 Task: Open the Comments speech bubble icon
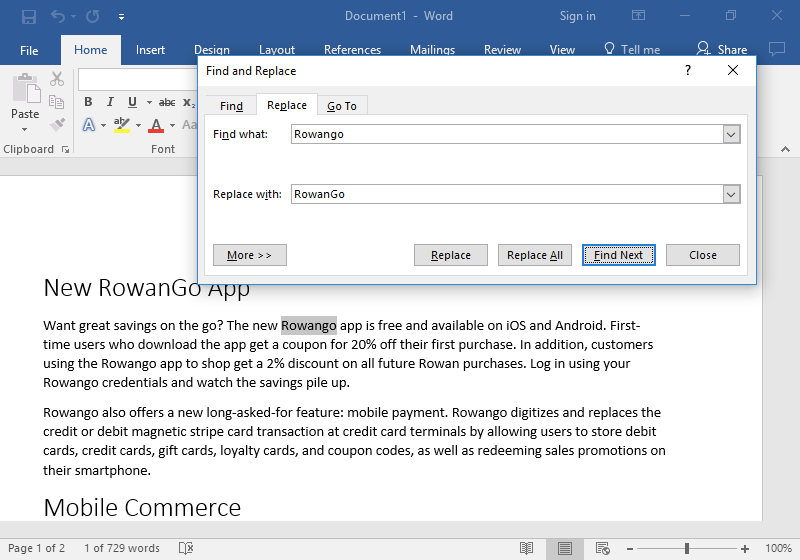pyautogui.click(x=776, y=49)
